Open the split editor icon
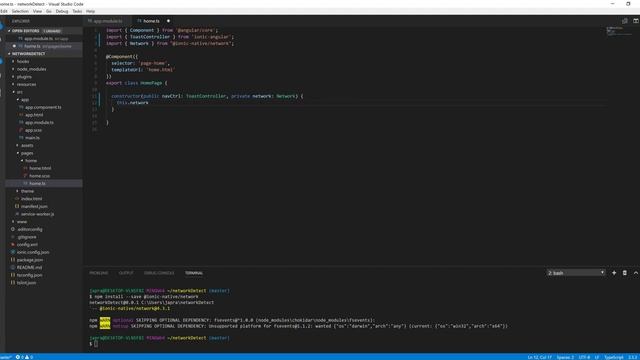Screen dimensions: 640x360 point(624,21)
